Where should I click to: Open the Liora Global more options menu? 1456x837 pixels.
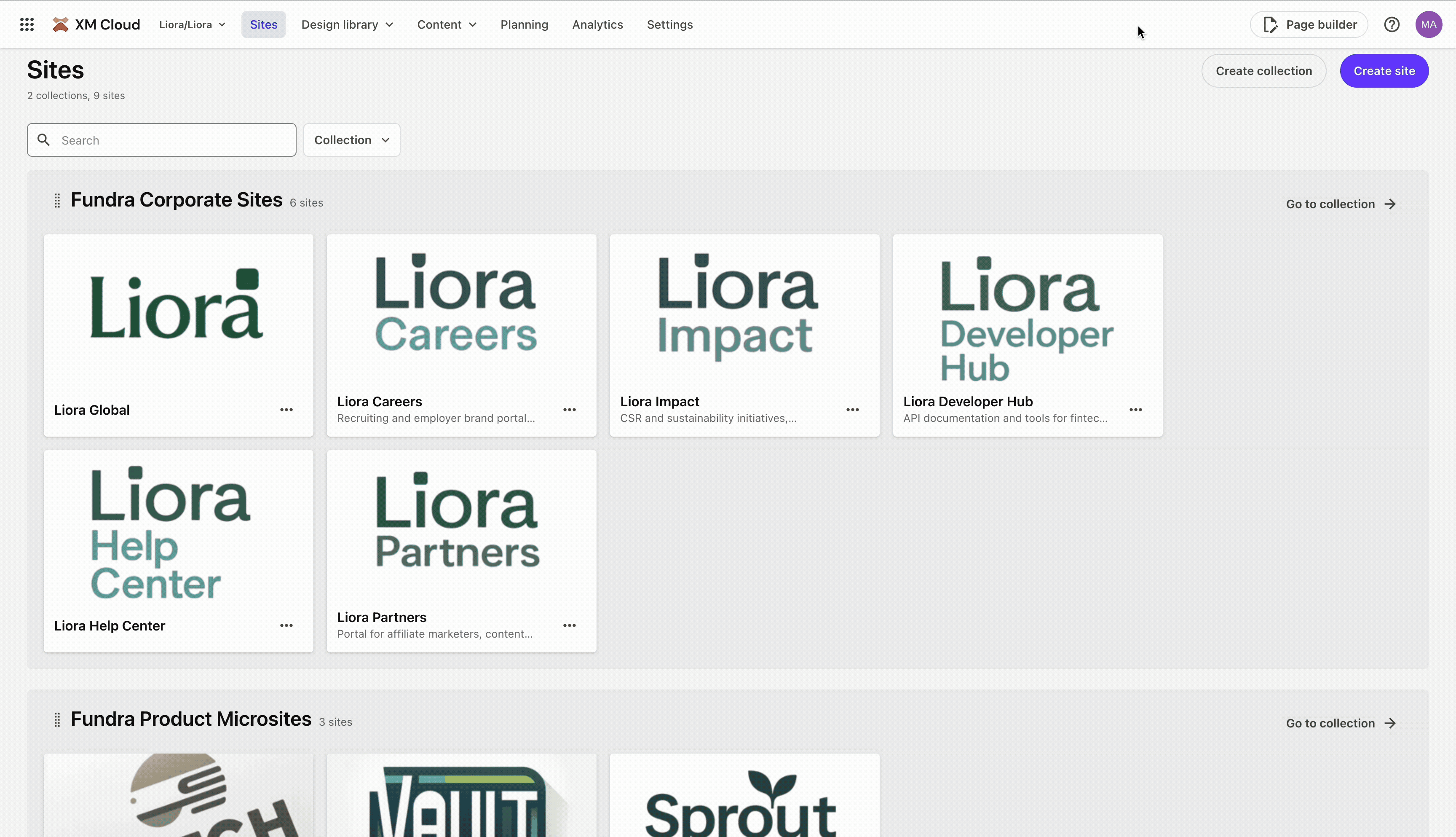(286, 410)
